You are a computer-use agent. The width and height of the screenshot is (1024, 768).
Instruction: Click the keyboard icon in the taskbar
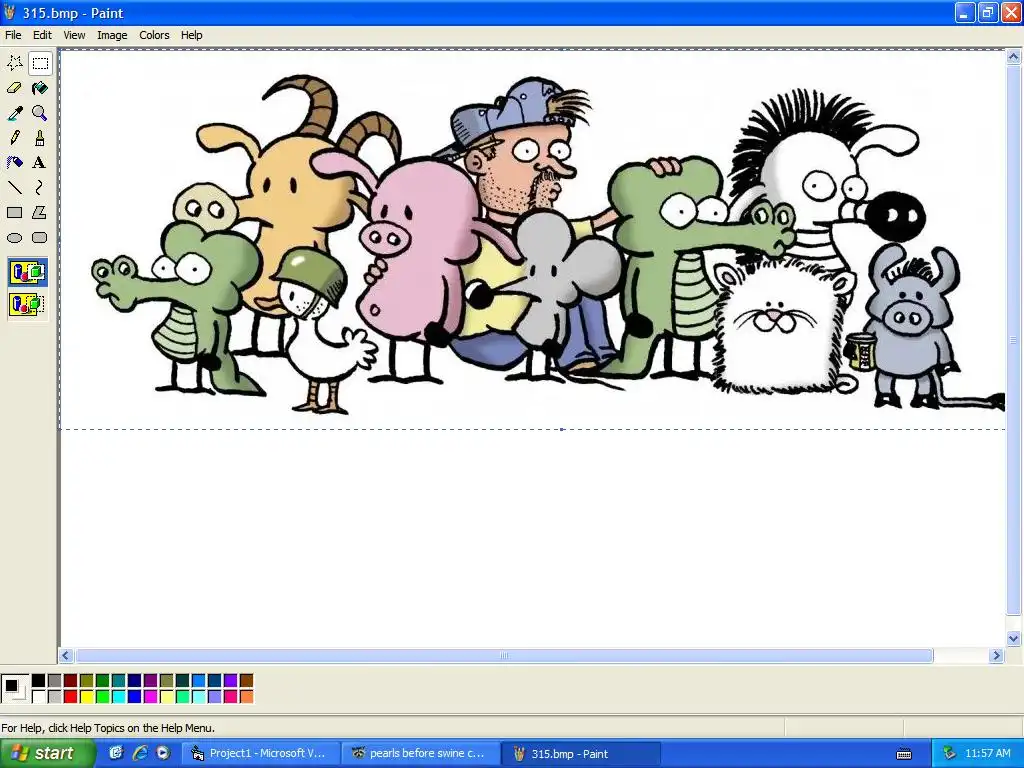pyautogui.click(x=904, y=754)
